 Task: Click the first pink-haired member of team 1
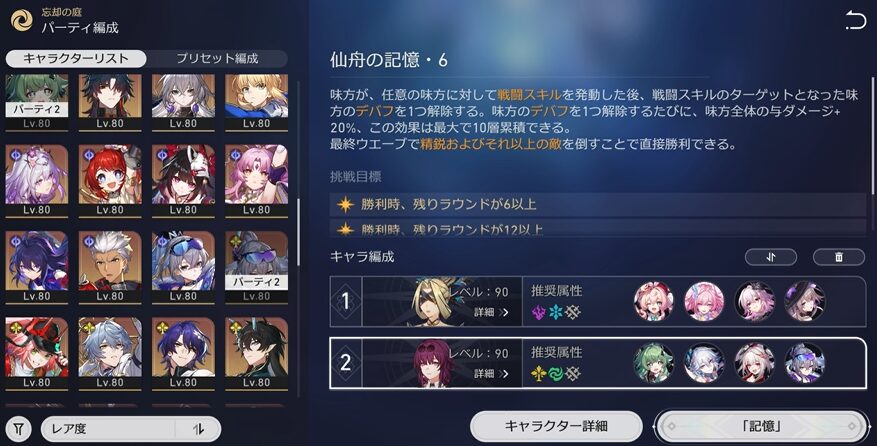coord(653,301)
